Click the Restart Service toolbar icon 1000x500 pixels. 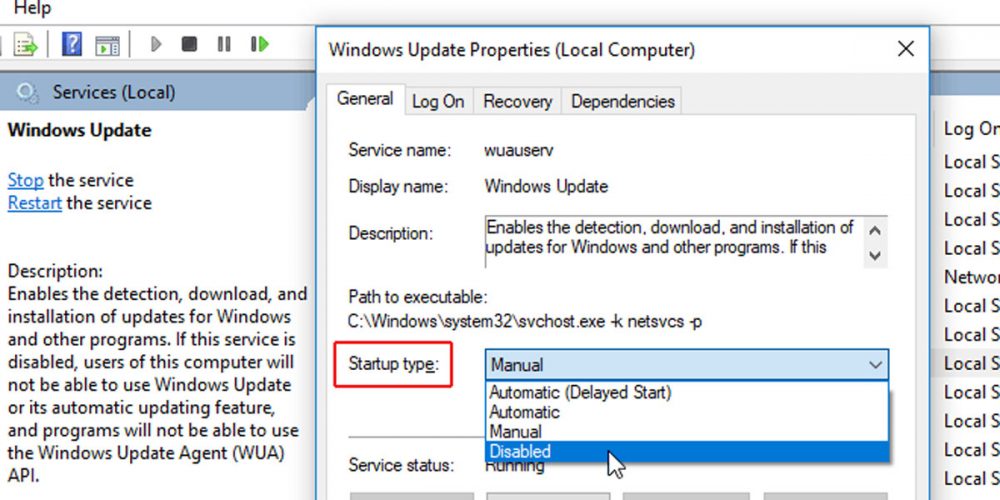pyautogui.click(x=260, y=44)
